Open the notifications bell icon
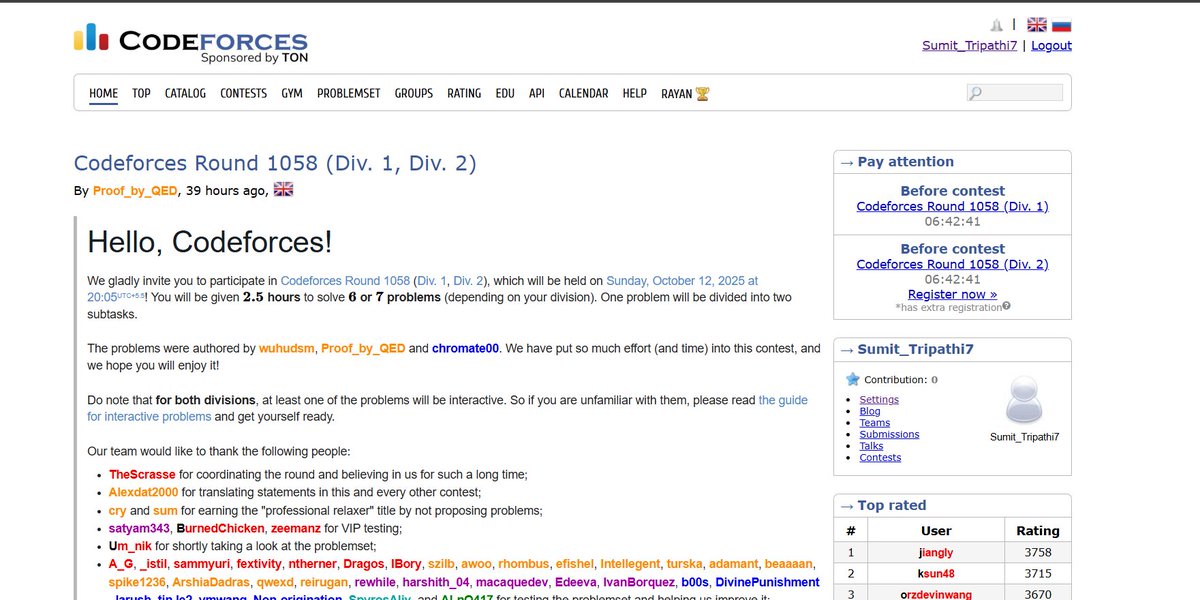This screenshot has width=1200, height=600. pos(996,25)
